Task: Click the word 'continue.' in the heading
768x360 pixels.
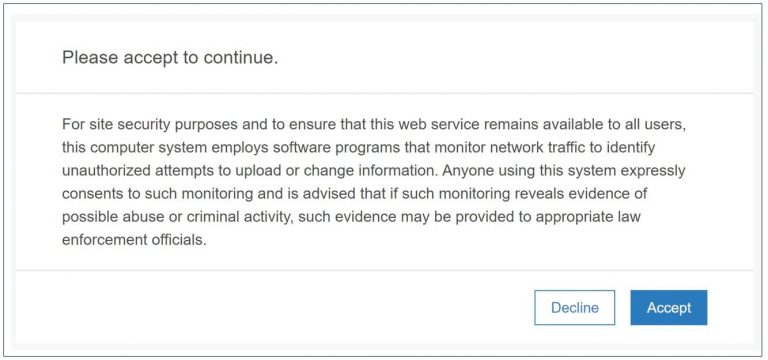Action: [241, 58]
